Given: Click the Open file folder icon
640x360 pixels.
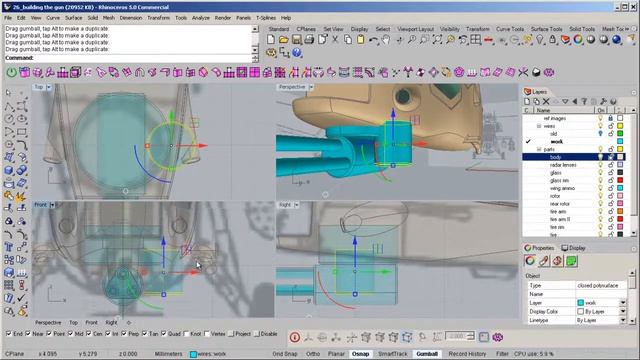Looking at the screenshot, I should [284, 40].
